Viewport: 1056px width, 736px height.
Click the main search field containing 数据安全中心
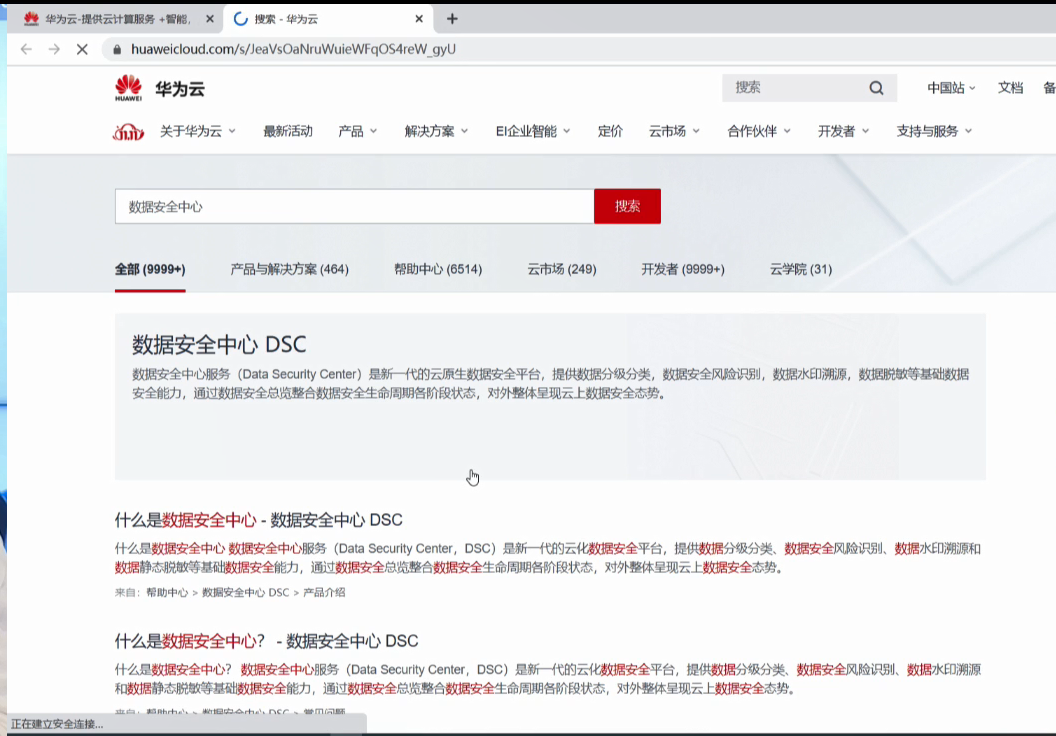coord(354,206)
